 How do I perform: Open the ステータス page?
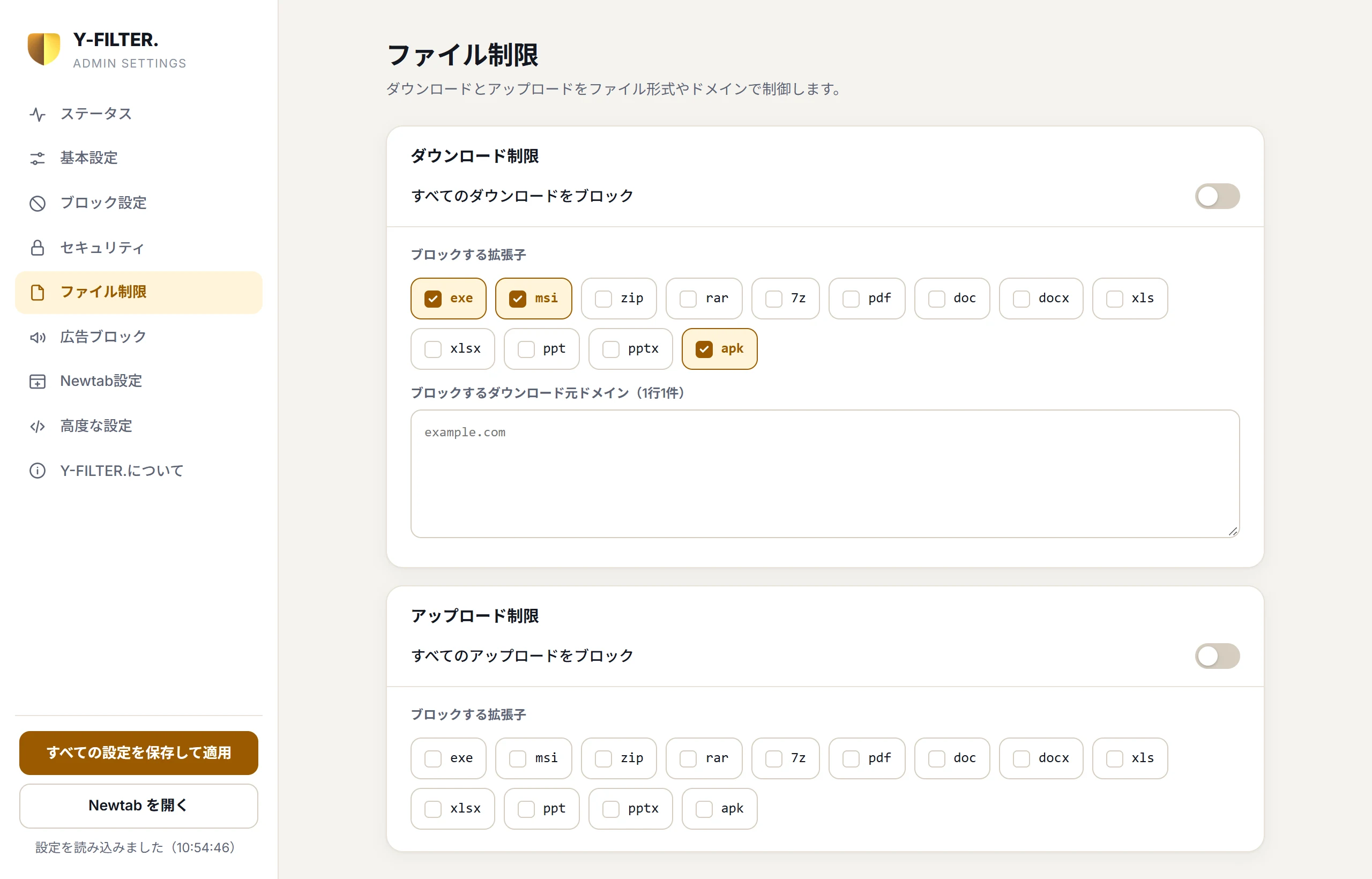(x=139, y=114)
